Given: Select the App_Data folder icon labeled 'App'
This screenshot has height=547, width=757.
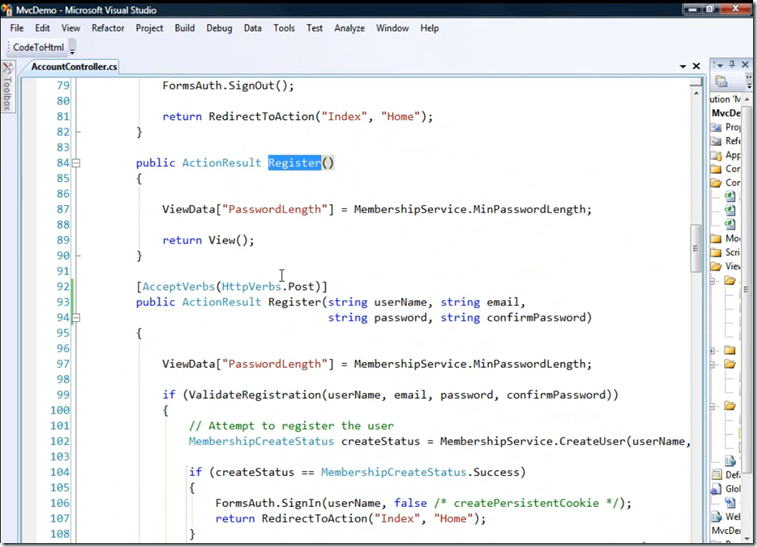Looking at the screenshot, I should [716, 155].
